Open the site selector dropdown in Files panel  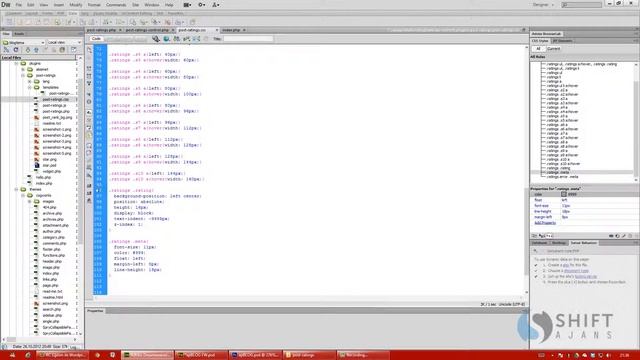click(x=23, y=42)
